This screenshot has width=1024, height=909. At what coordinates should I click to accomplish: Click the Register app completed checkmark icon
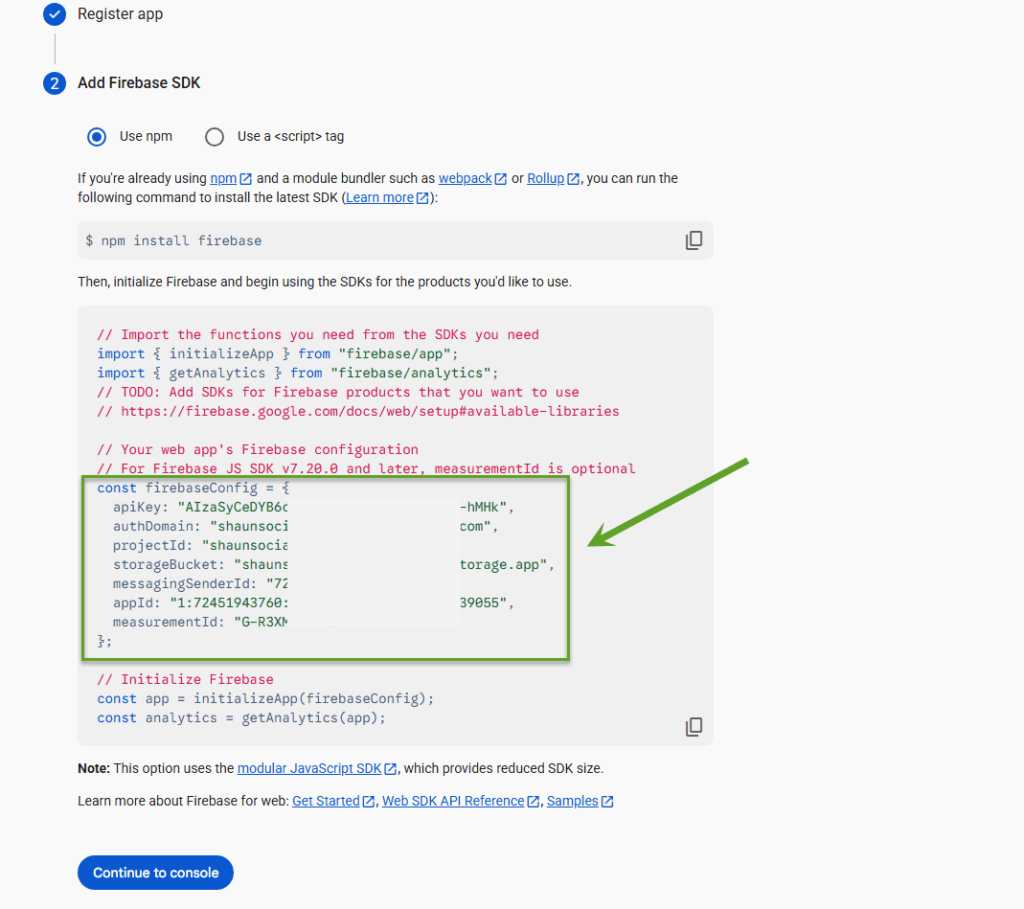point(55,15)
